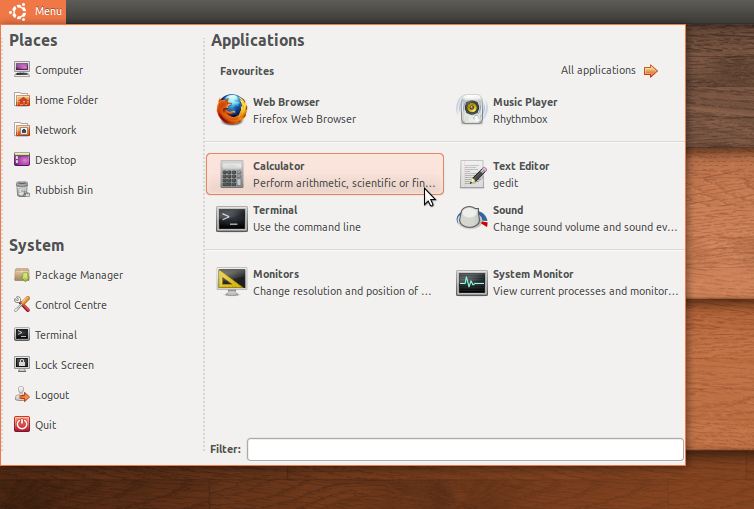Launch System Monitor icon
The width and height of the screenshot is (754, 509).
coord(472,282)
